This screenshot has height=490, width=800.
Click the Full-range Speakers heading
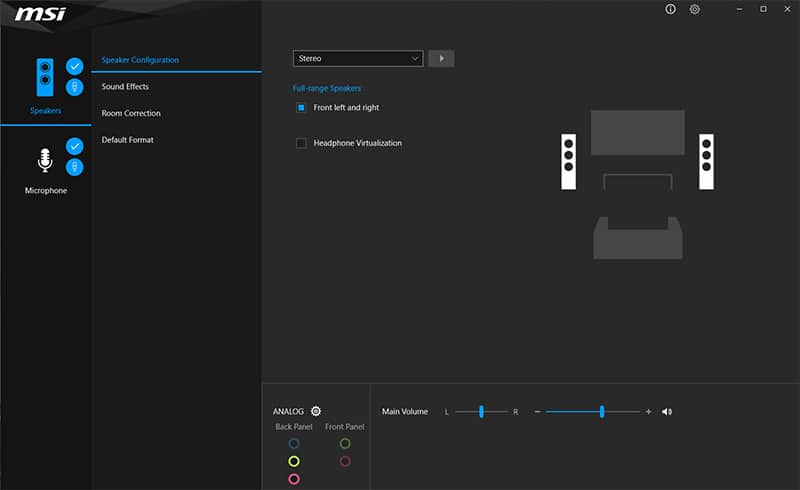(327, 88)
